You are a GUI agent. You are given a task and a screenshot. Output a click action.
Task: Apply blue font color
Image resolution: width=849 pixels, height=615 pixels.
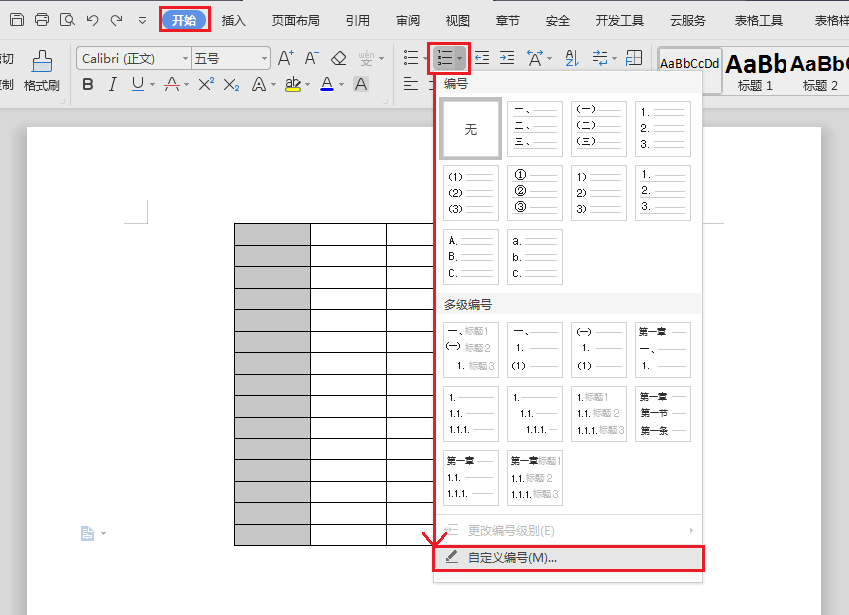click(x=327, y=84)
